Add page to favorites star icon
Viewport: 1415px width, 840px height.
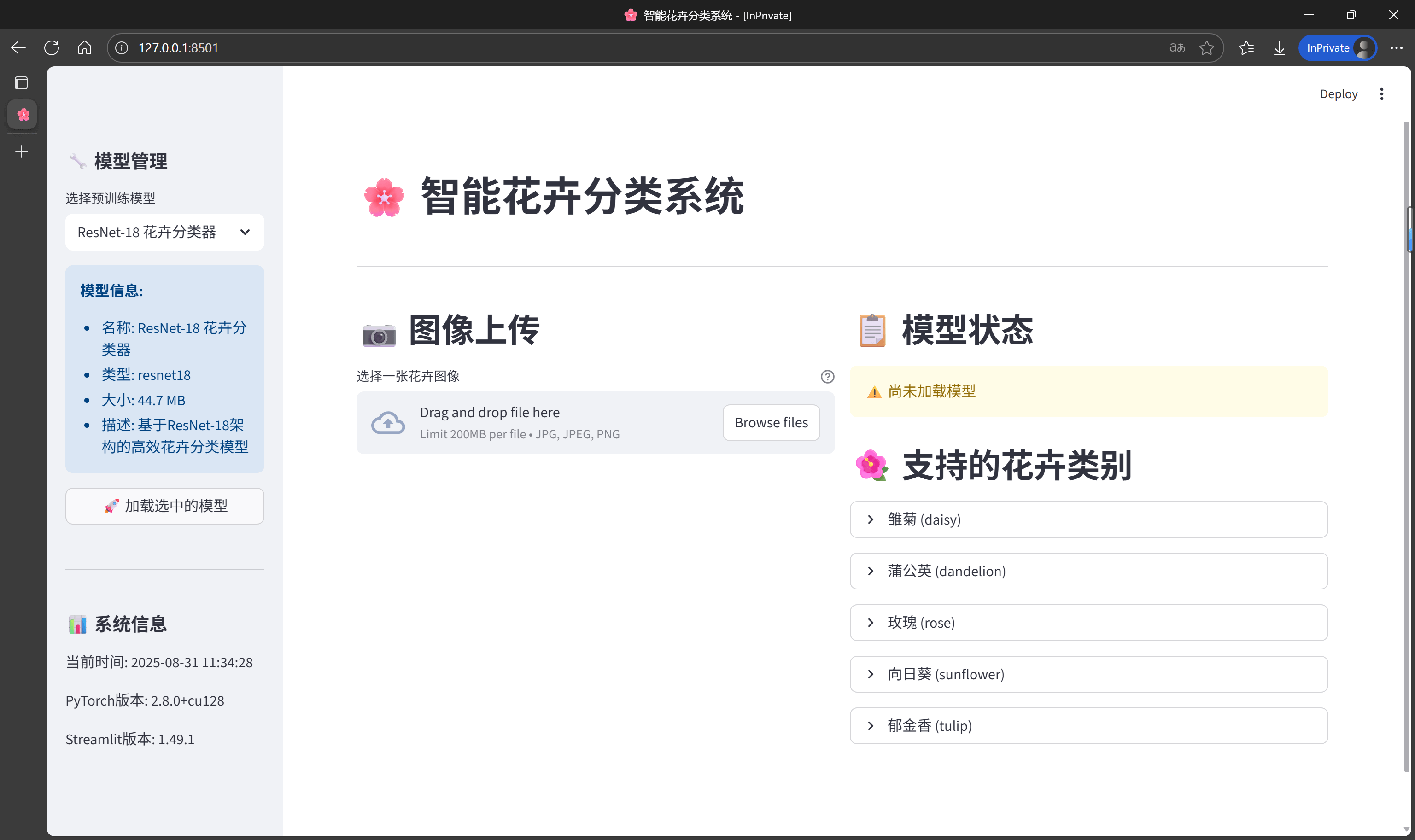point(1206,48)
